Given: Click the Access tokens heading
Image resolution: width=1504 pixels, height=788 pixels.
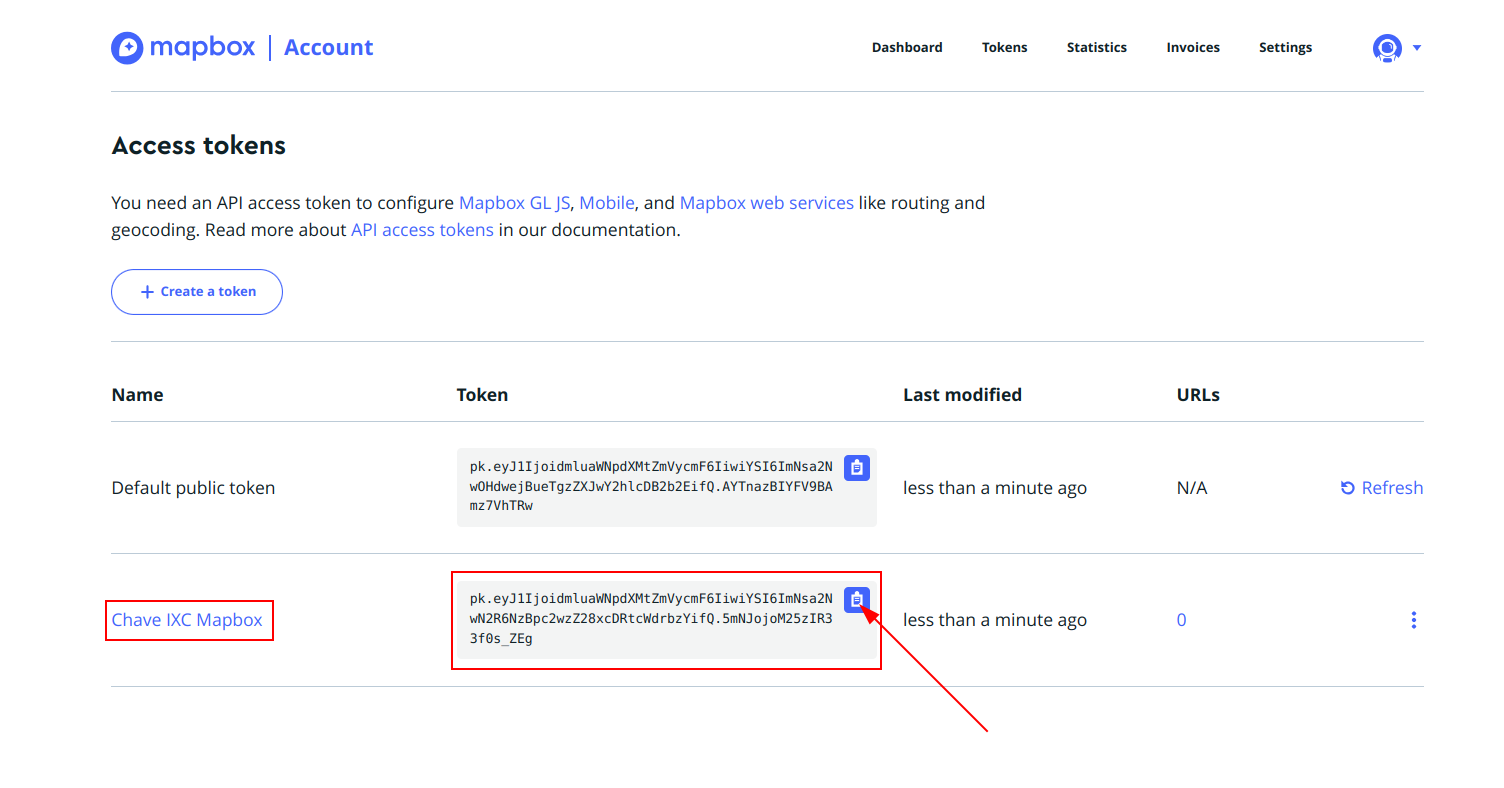Looking at the screenshot, I should (x=199, y=146).
